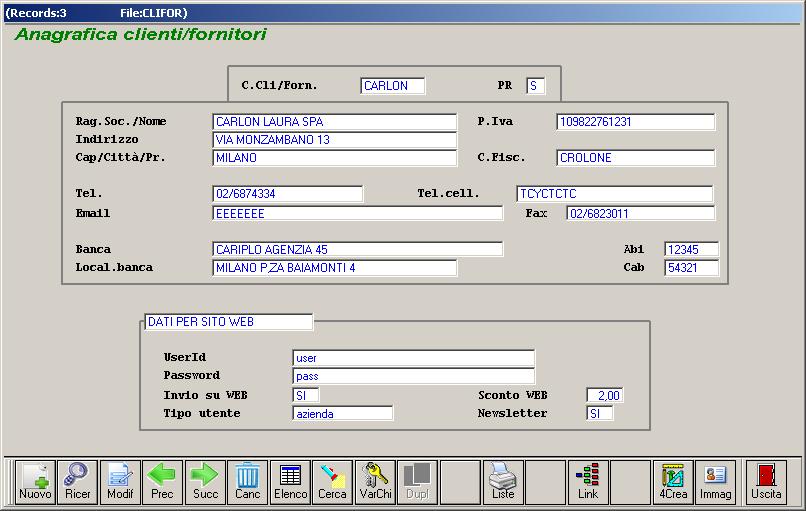Open the 4Crea design tool icon
The width and height of the screenshot is (806, 511).
pyautogui.click(x=673, y=482)
